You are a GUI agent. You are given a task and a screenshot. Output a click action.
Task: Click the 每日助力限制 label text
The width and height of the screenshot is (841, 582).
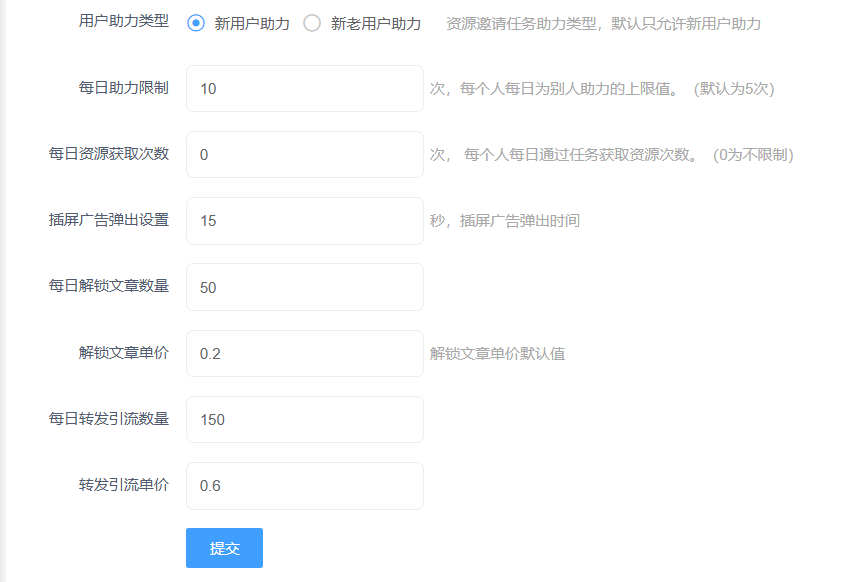pyautogui.click(x=124, y=87)
